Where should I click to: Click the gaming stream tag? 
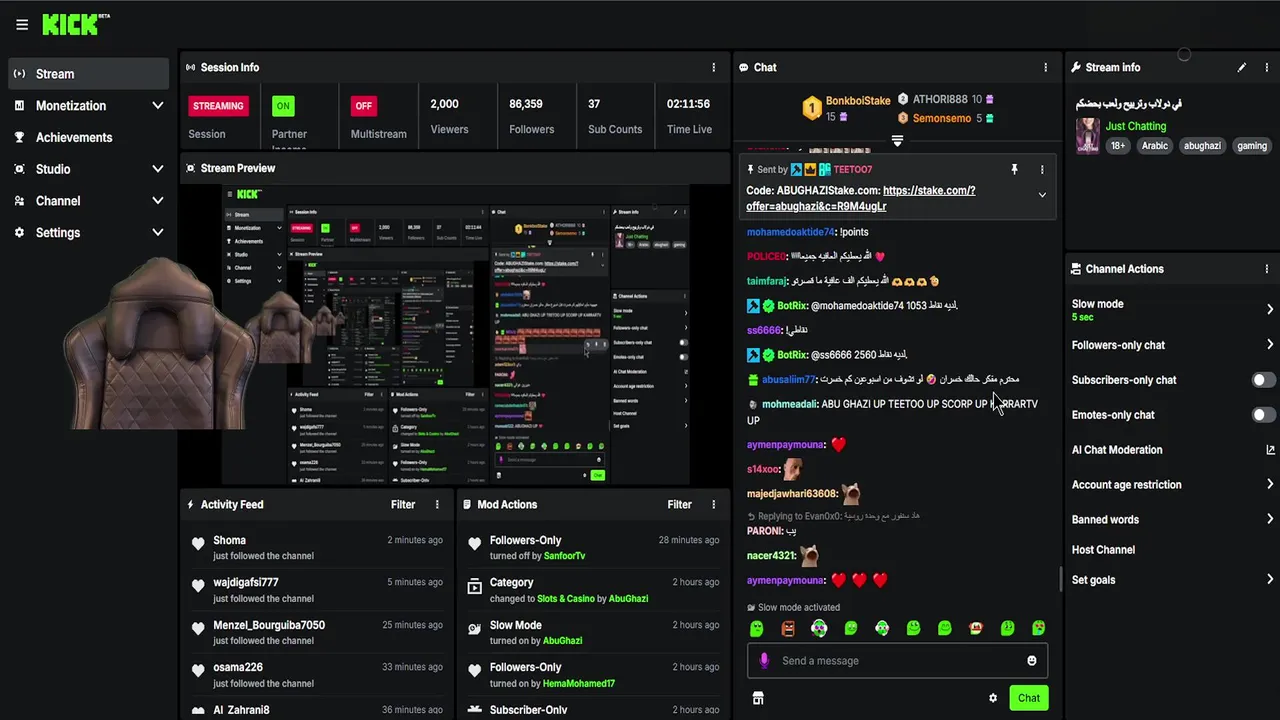coord(1252,146)
